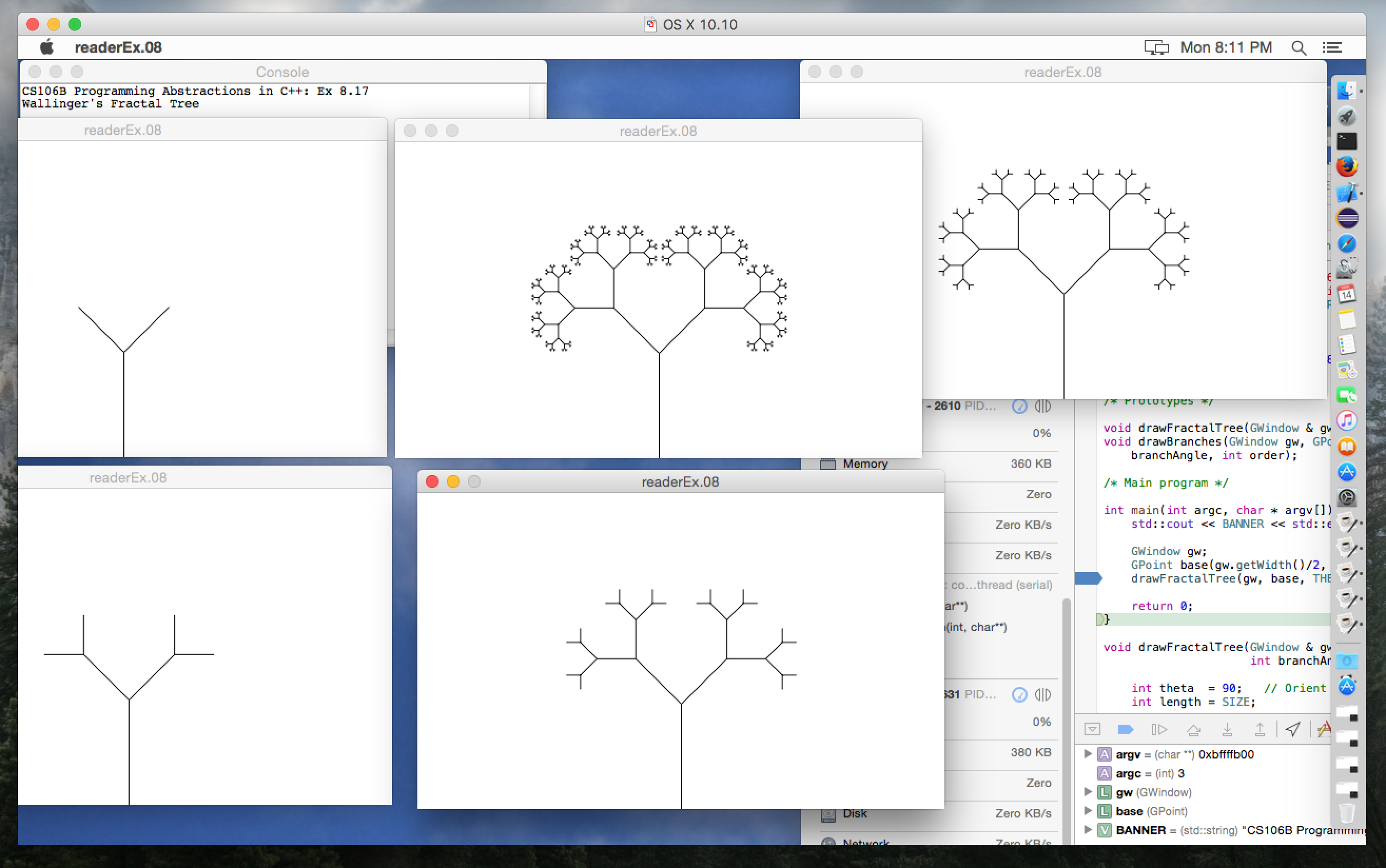This screenshot has width=1386, height=868.
Task: Click '380 KB' memory value
Action: click(x=1030, y=752)
